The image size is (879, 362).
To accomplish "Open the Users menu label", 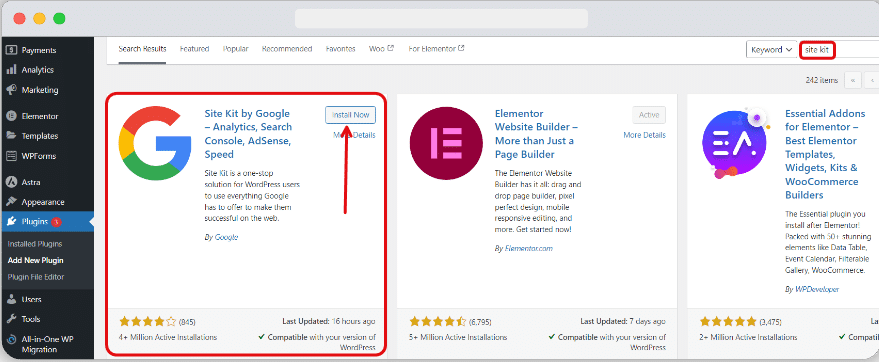I will (x=31, y=299).
